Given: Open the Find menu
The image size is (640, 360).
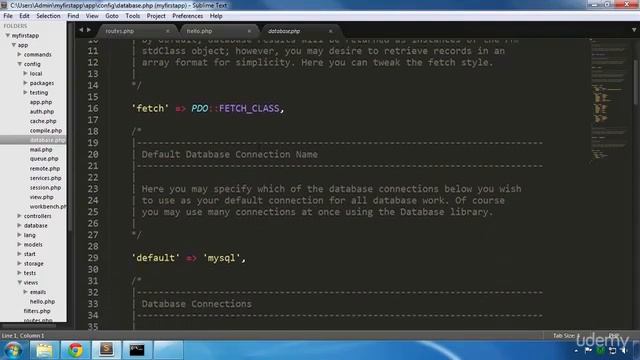Looking at the screenshot, I should (73, 16).
